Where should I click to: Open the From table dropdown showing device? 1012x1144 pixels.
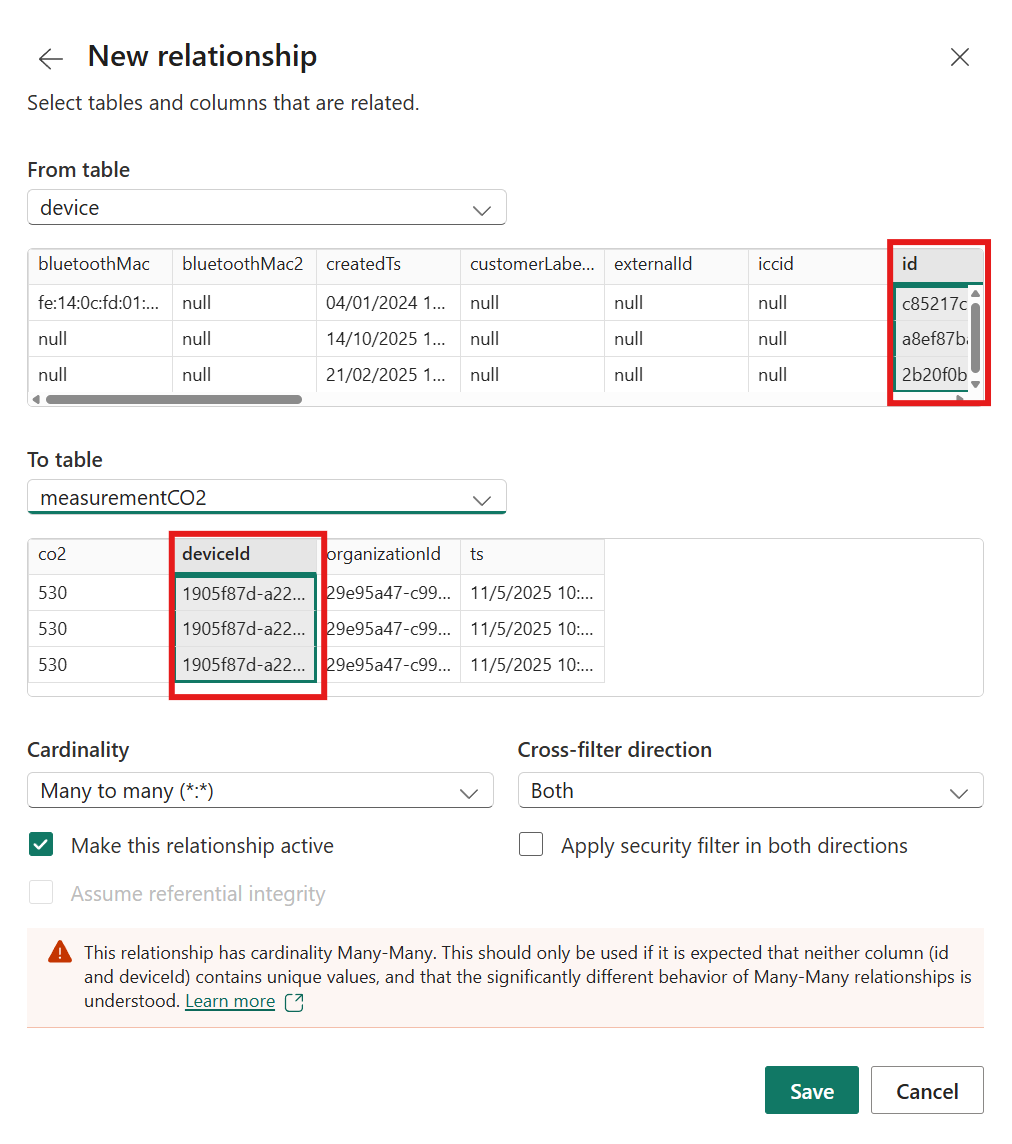[x=266, y=208]
